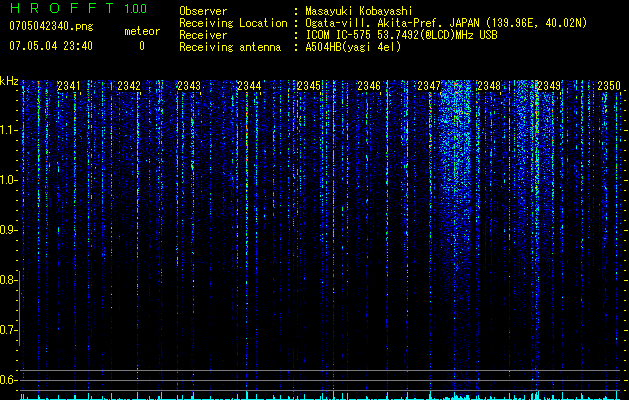Click the 1.1 kHz axis label

tap(8, 130)
